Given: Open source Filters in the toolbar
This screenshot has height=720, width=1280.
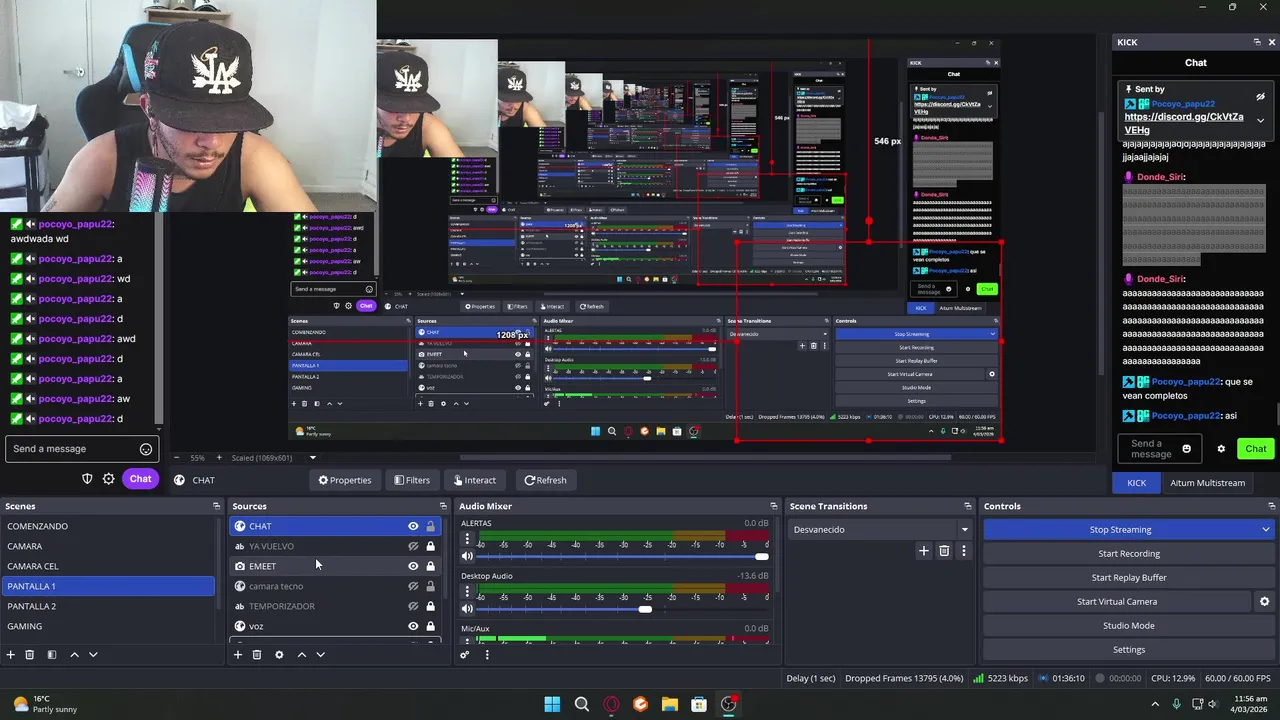Looking at the screenshot, I should (x=412, y=480).
